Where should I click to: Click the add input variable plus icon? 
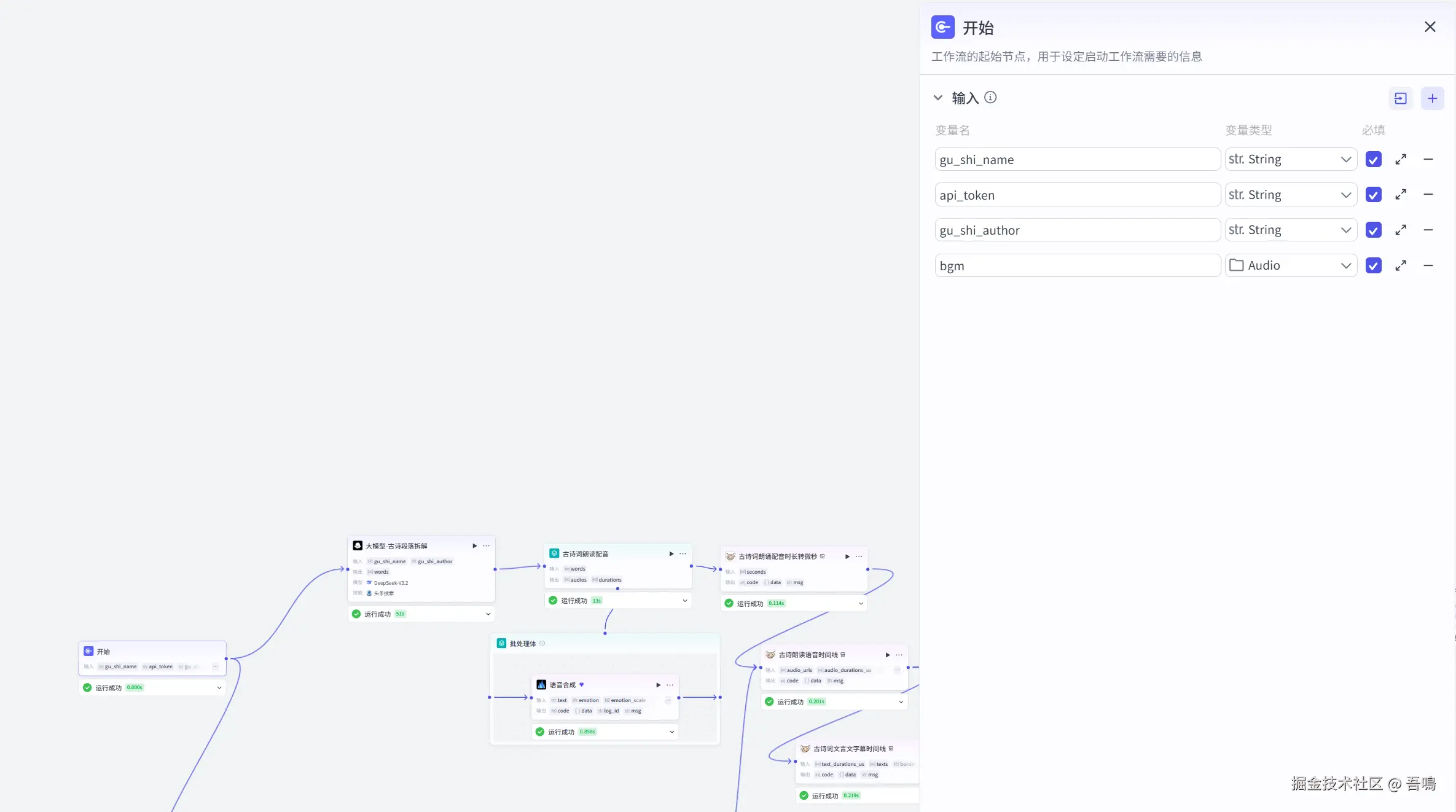pyautogui.click(x=1432, y=98)
